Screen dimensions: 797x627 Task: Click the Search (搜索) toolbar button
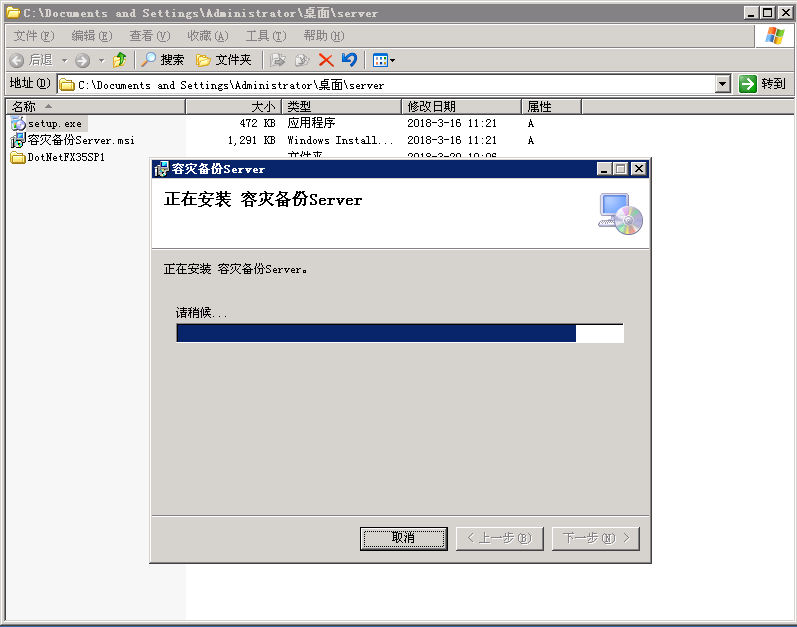click(x=163, y=60)
